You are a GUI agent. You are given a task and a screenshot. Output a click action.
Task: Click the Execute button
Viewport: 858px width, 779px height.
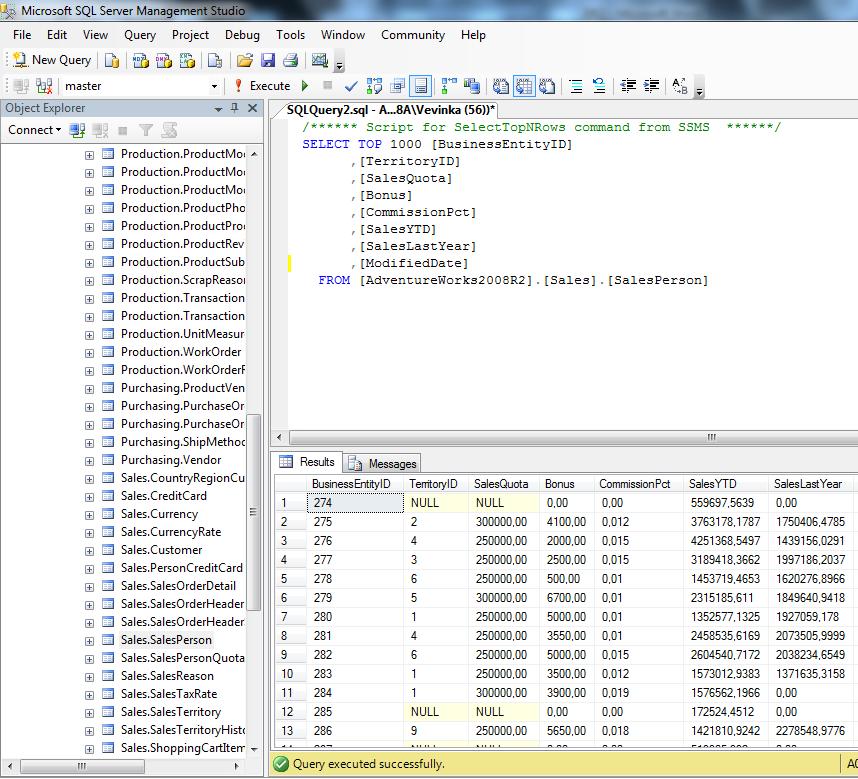263,86
